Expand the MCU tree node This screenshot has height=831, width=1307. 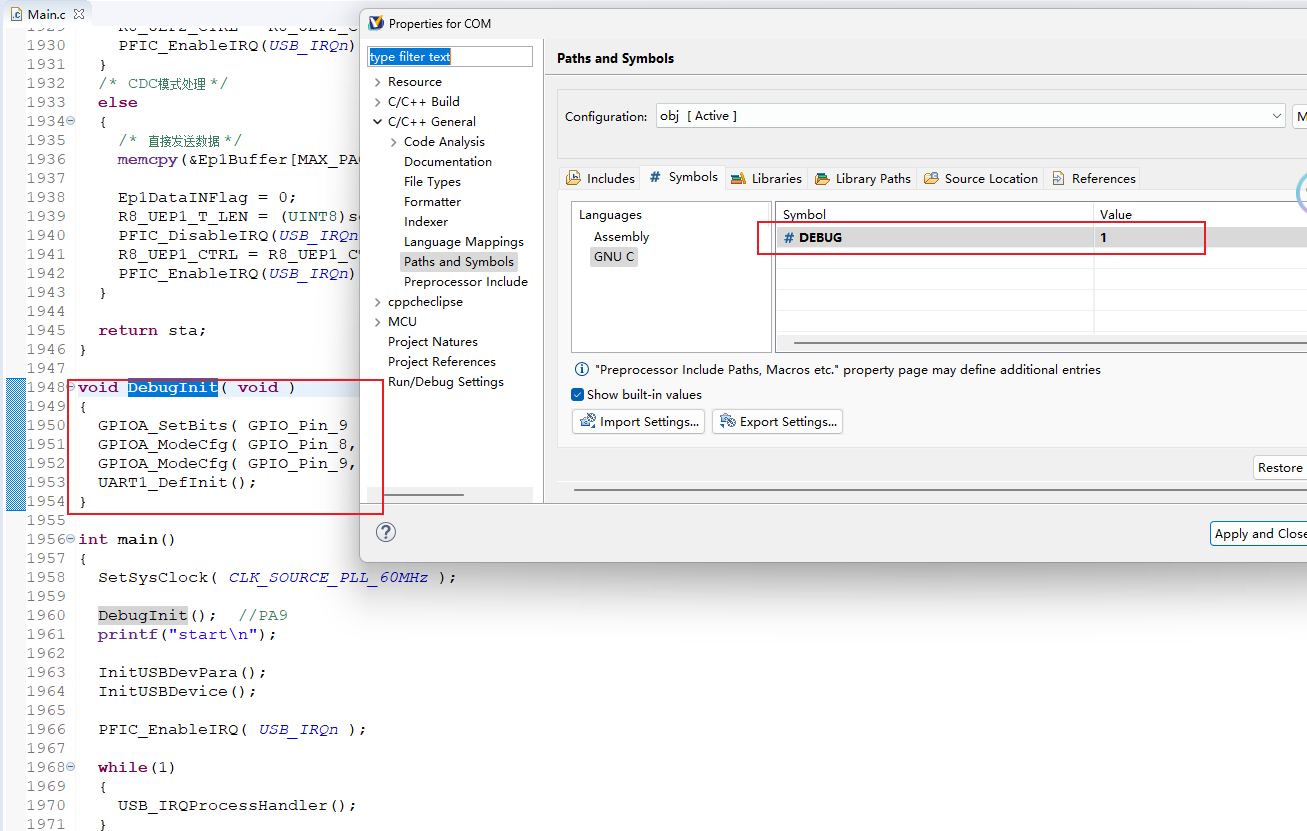(x=377, y=322)
